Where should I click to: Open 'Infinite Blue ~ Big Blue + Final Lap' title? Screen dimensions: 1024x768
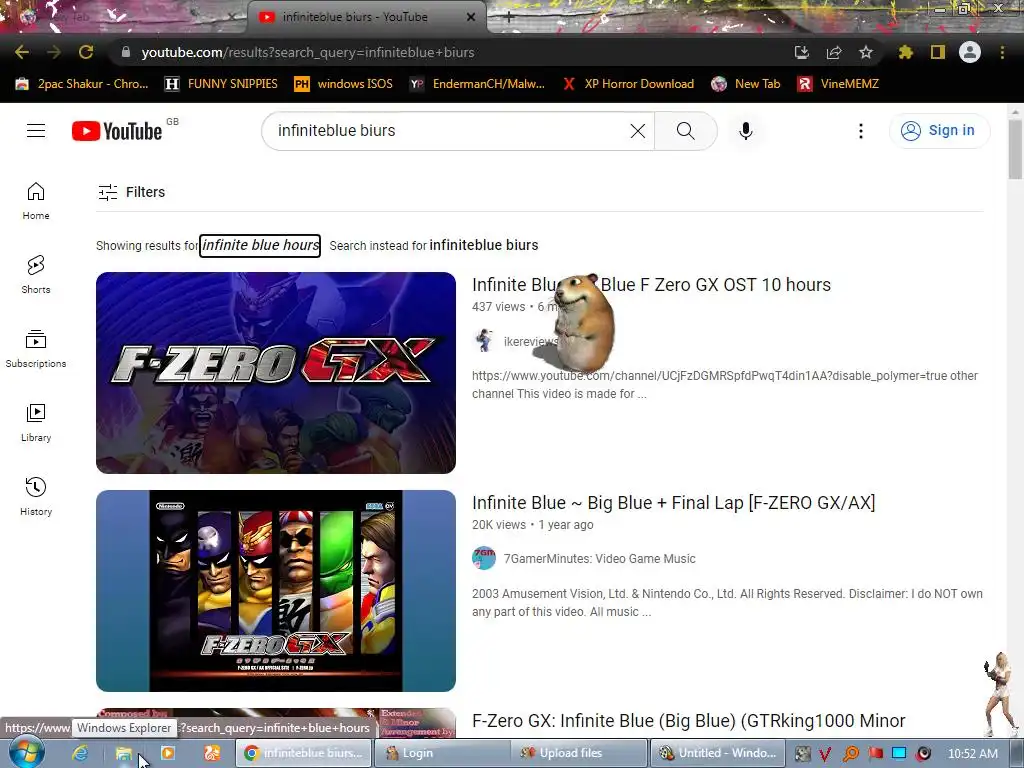673,503
